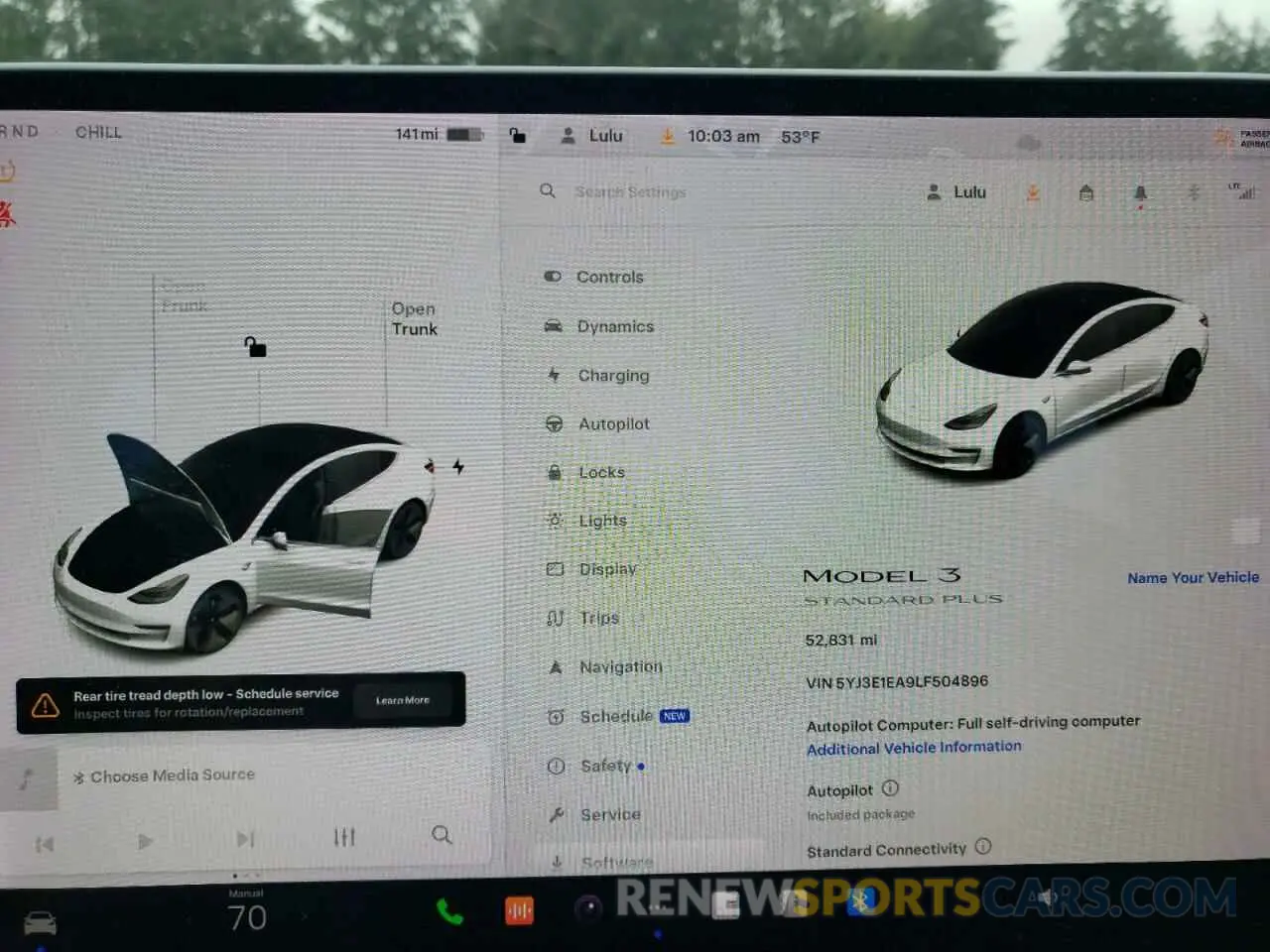1270x952 pixels.
Task: Open the green Phone app icon
Action: point(449,912)
